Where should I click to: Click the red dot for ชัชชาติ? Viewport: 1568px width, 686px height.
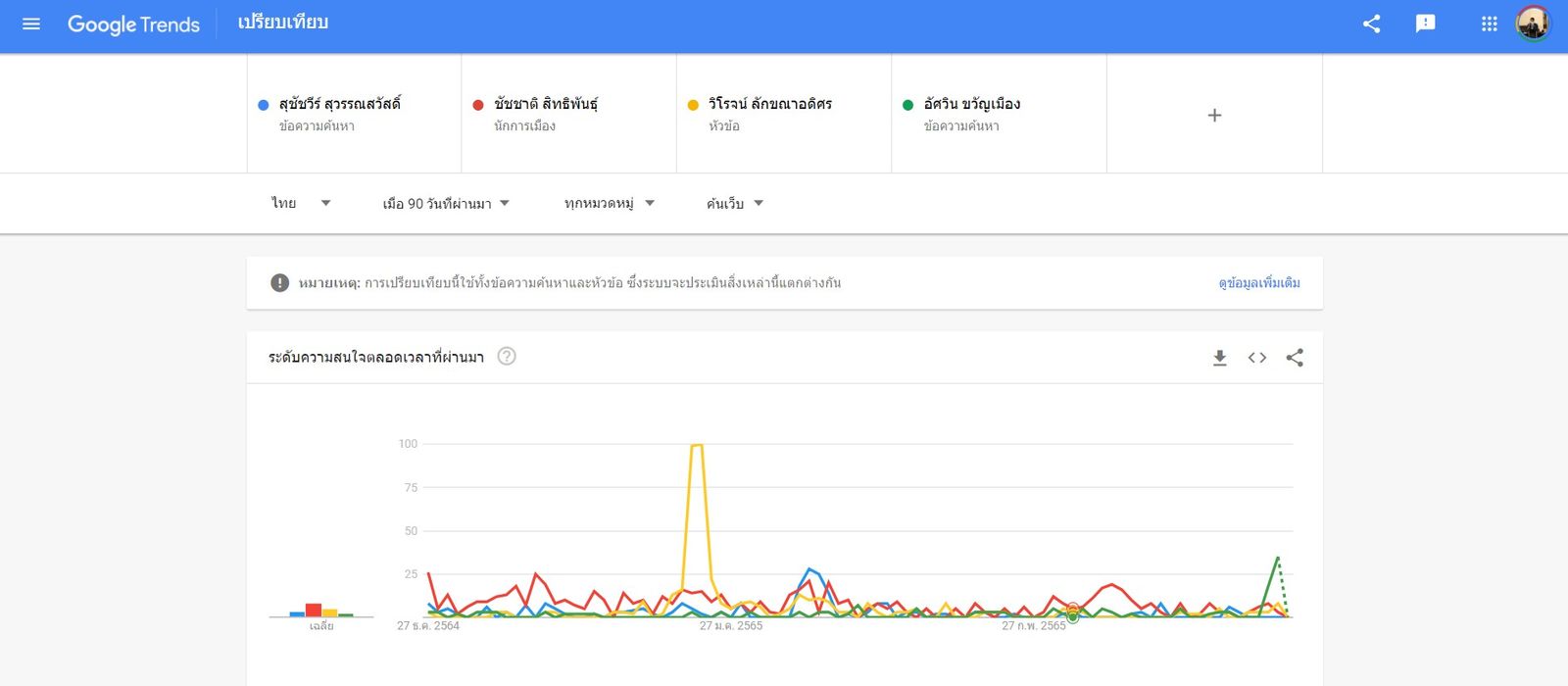click(478, 105)
